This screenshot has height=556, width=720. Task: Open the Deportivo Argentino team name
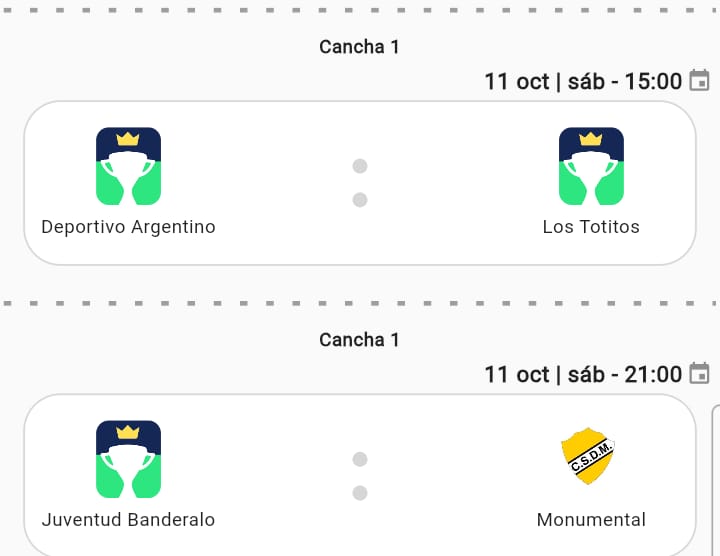pyautogui.click(x=128, y=227)
